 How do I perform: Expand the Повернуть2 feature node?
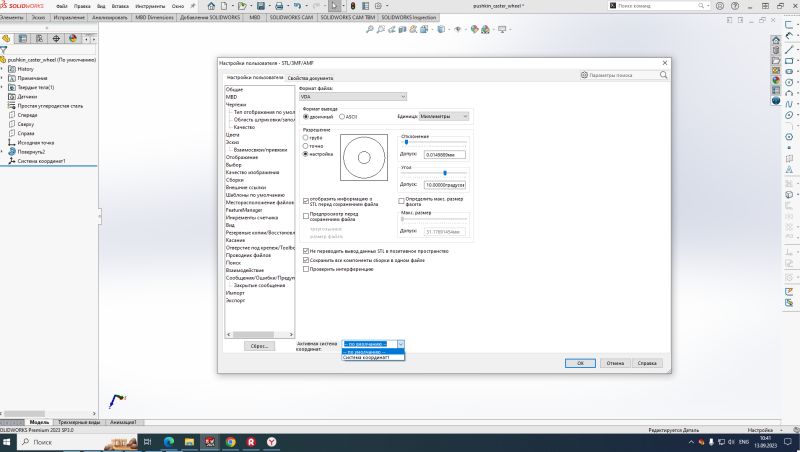pos(2,152)
